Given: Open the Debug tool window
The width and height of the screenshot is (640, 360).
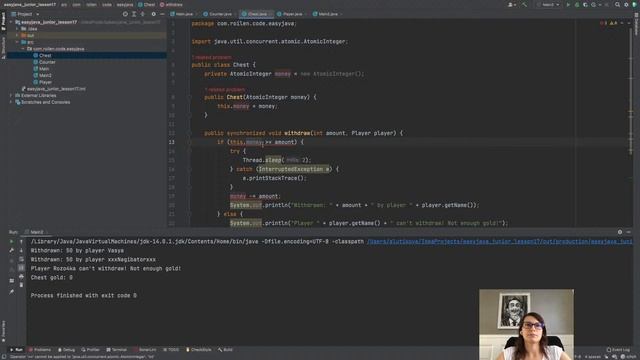Looking at the screenshot, I should point(66,350).
